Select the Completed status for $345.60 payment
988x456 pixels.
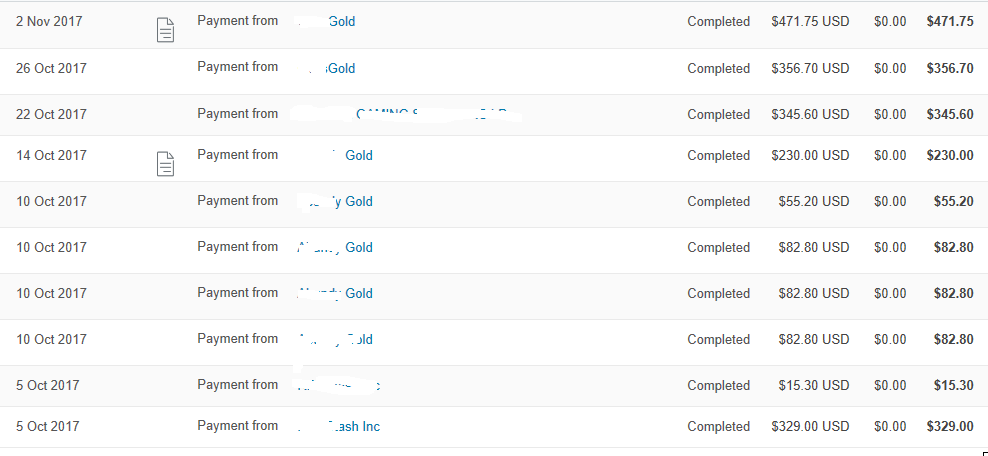click(x=718, y=114)
